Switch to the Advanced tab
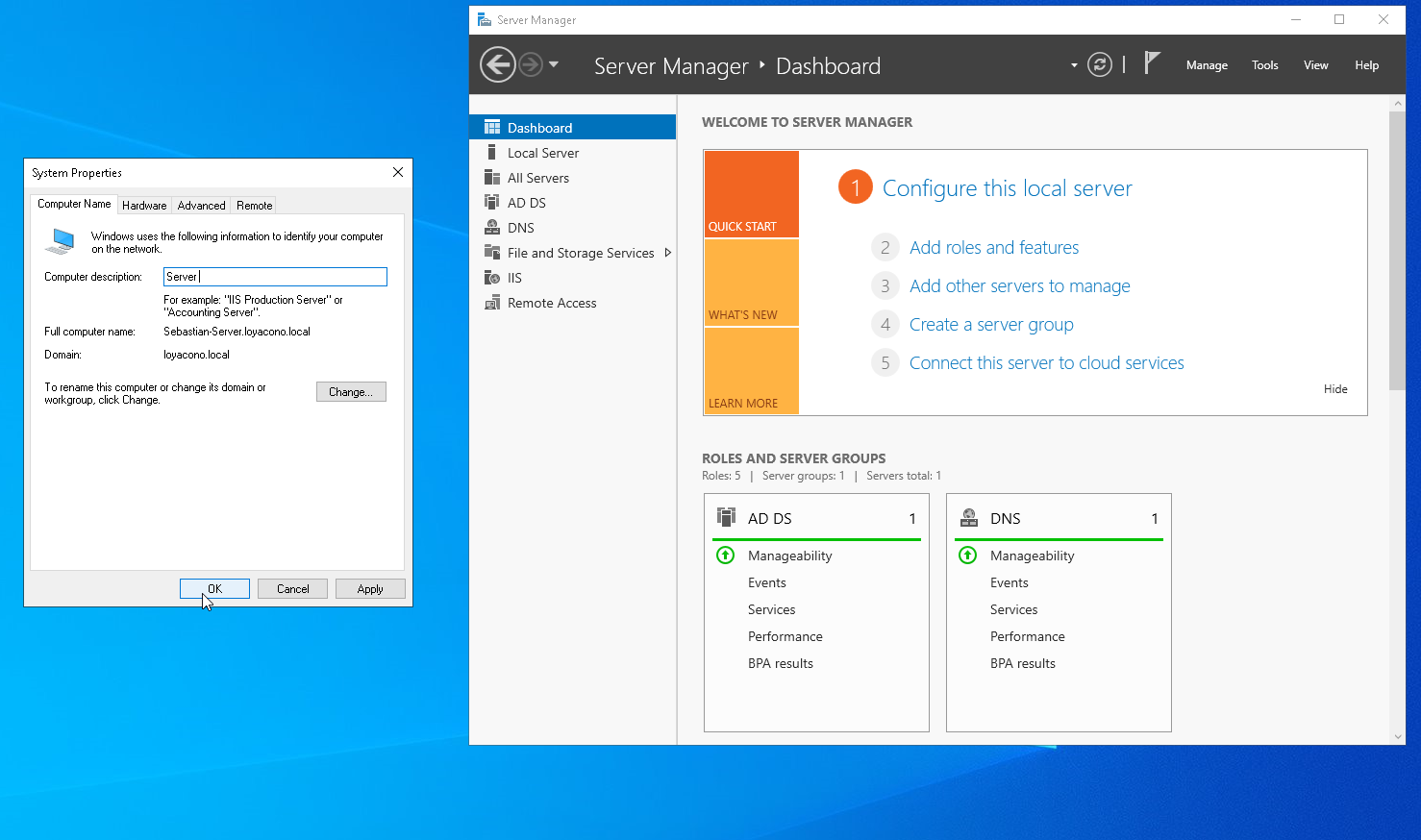 pyautogui.click(x=202, y=206)
